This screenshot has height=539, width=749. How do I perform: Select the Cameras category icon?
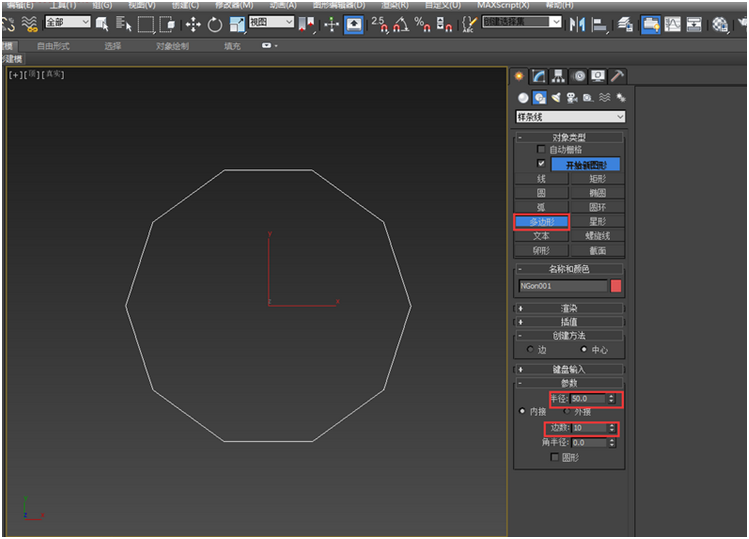[572, 97]
